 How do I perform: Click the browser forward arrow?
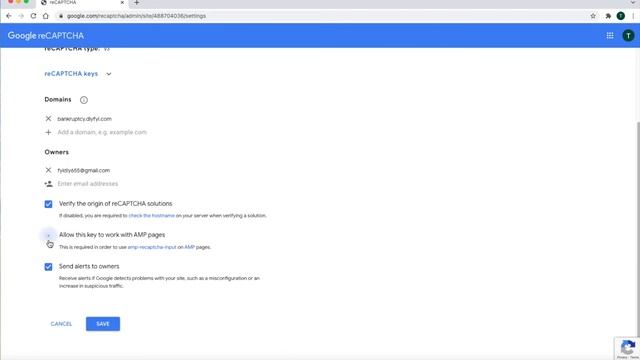[x=21, y=16]
